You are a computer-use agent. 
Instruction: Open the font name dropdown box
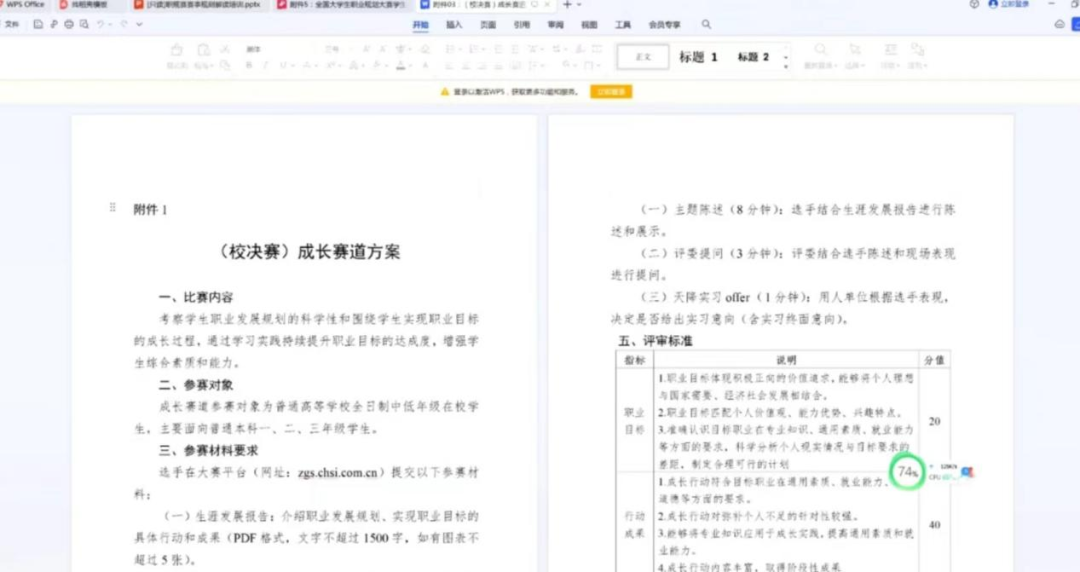270,49
